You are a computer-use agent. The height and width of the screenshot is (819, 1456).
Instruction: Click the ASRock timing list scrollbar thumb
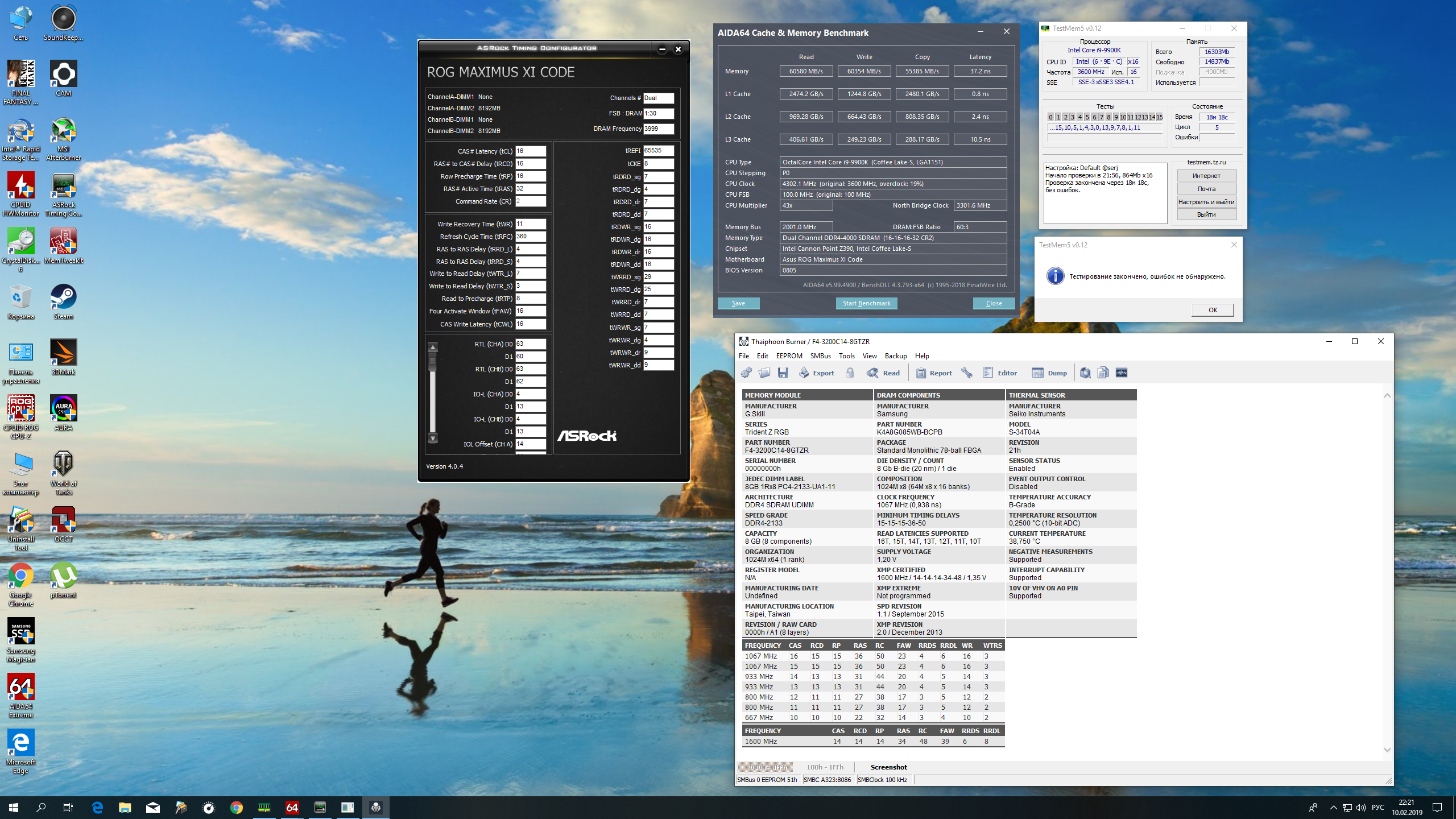point(433,361)
